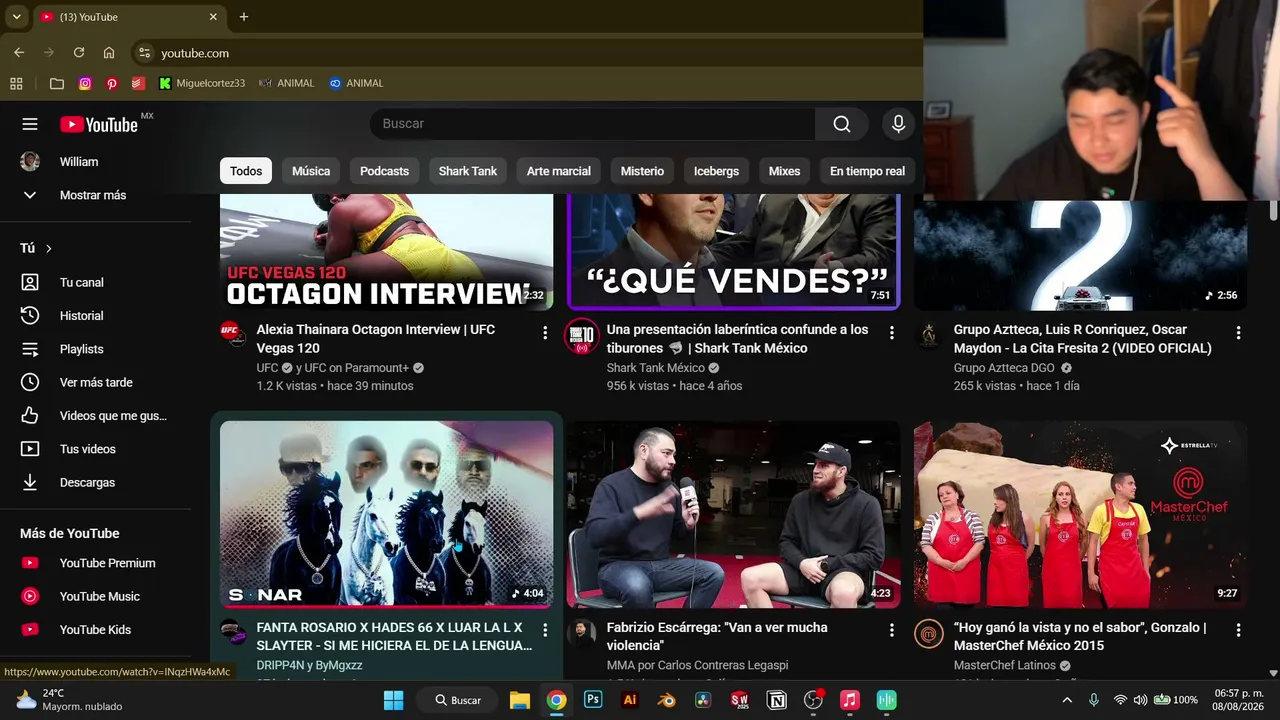The image size is (1280, 720).
Task: Play the FANTA ROSARIO Sonar thumbnail
Action: 386,514
